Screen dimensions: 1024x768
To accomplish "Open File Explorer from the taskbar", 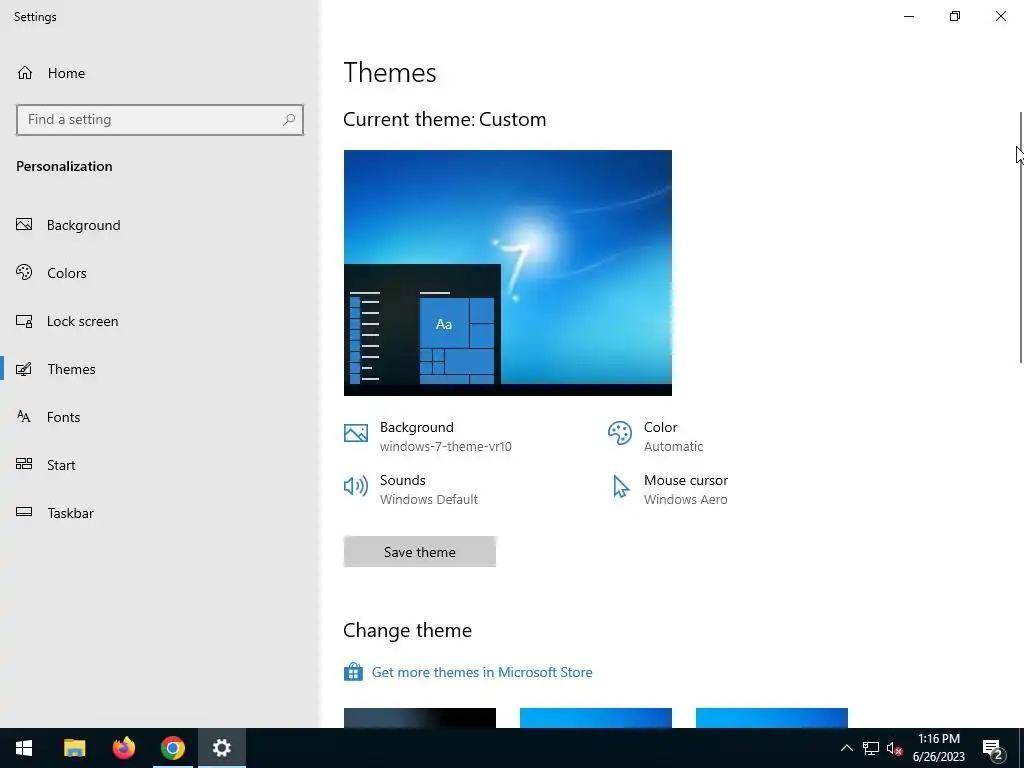I will [x=74, y=748].
